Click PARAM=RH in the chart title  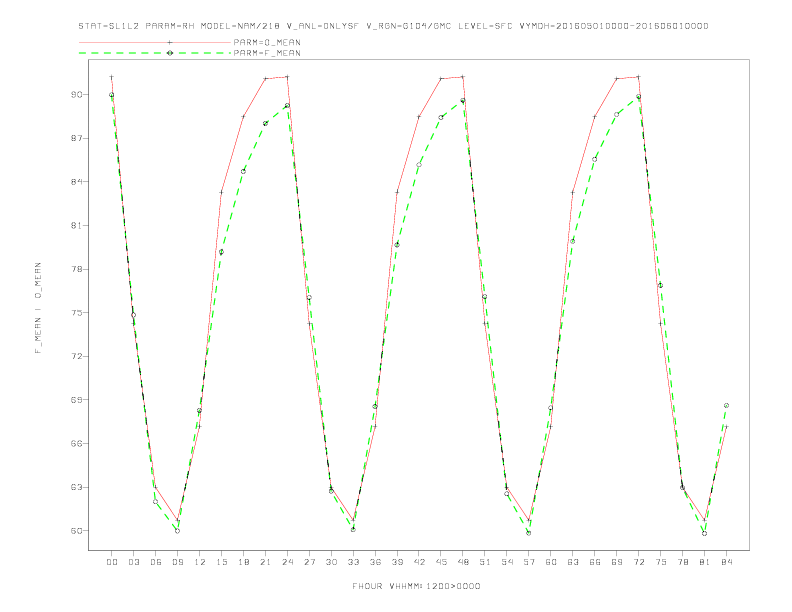click(x=170, y=26)
